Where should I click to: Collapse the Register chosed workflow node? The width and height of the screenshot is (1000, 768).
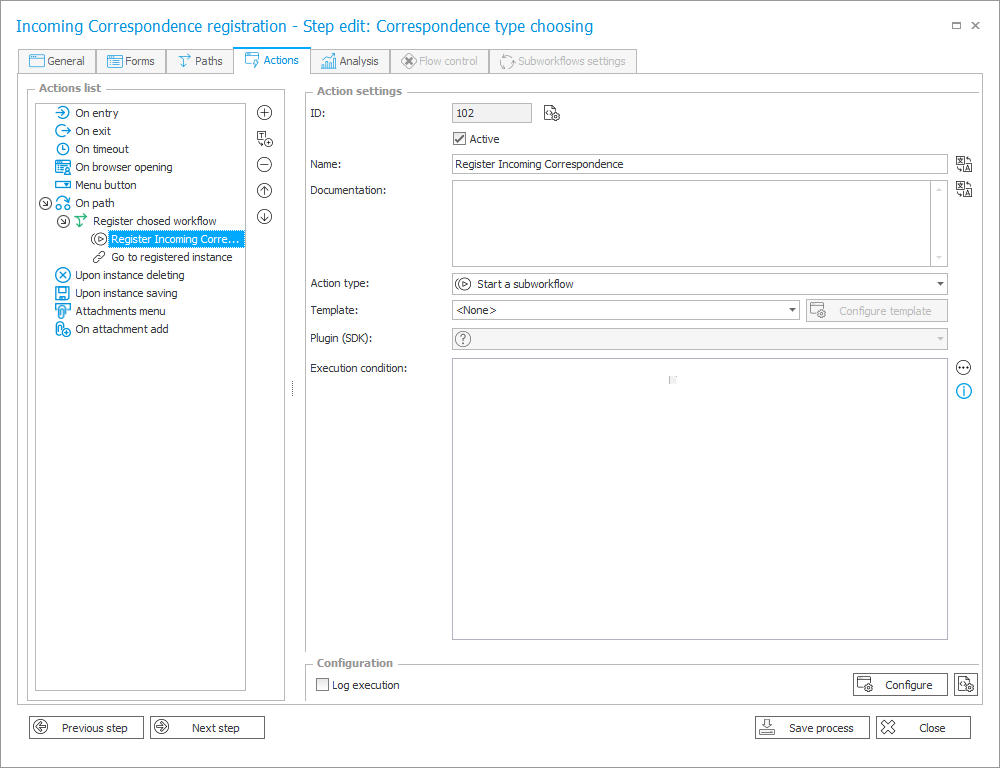click(61, 220)
